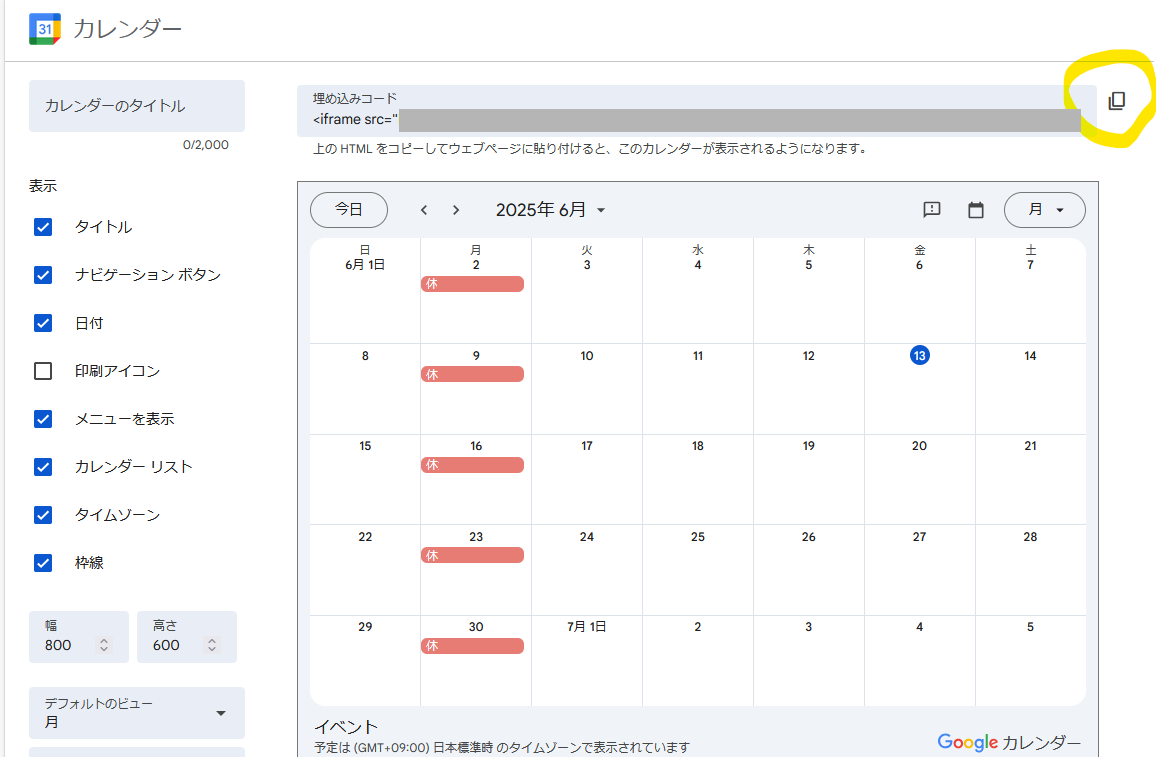
Task: Open the 休 event on June 23
Action: 472,556
